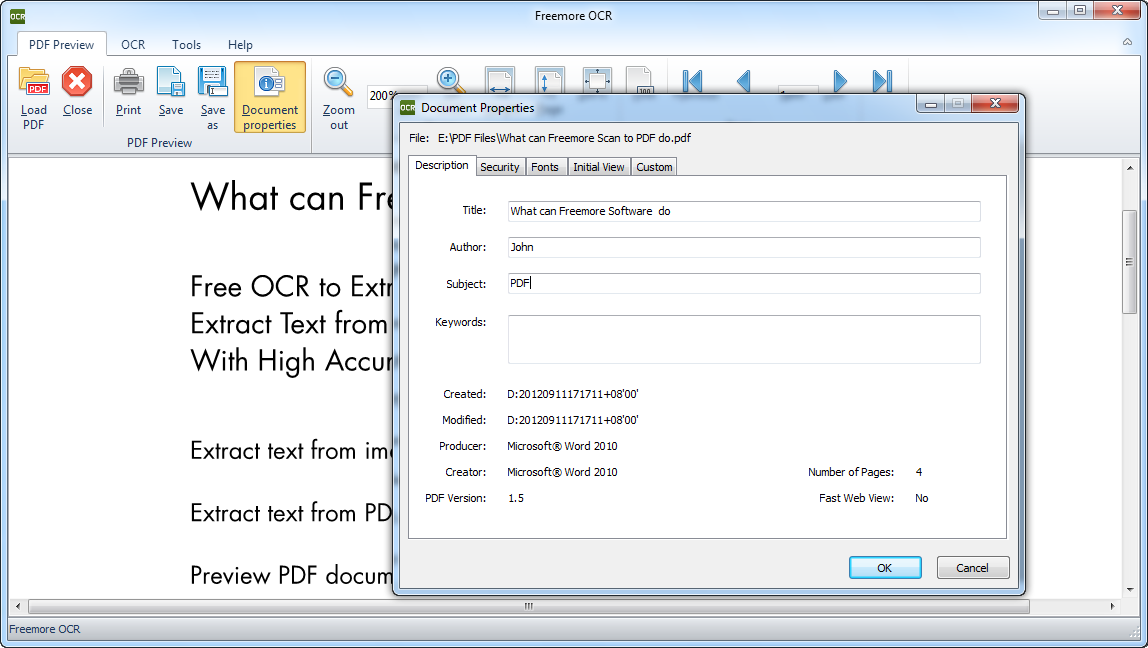Viewport: 1148px width, 648px height.
Task: Click the 'Free OCR to Extr' line in preview
Action: point(291,286)
